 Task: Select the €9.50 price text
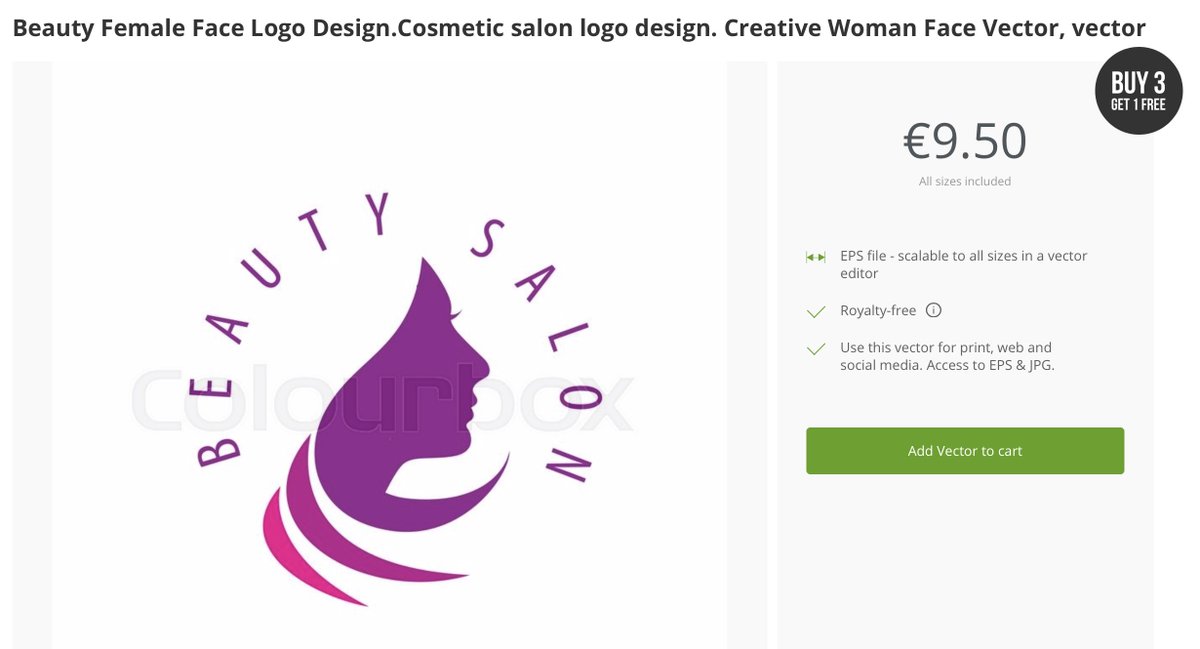tap(965, 141)
